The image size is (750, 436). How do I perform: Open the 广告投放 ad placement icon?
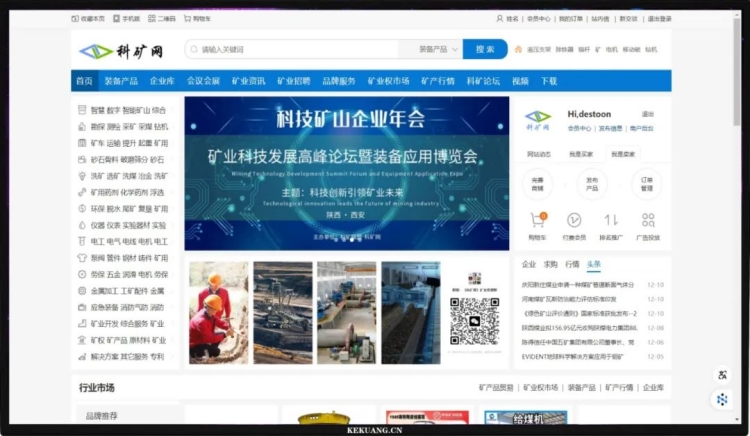click(x=648, y=220)
